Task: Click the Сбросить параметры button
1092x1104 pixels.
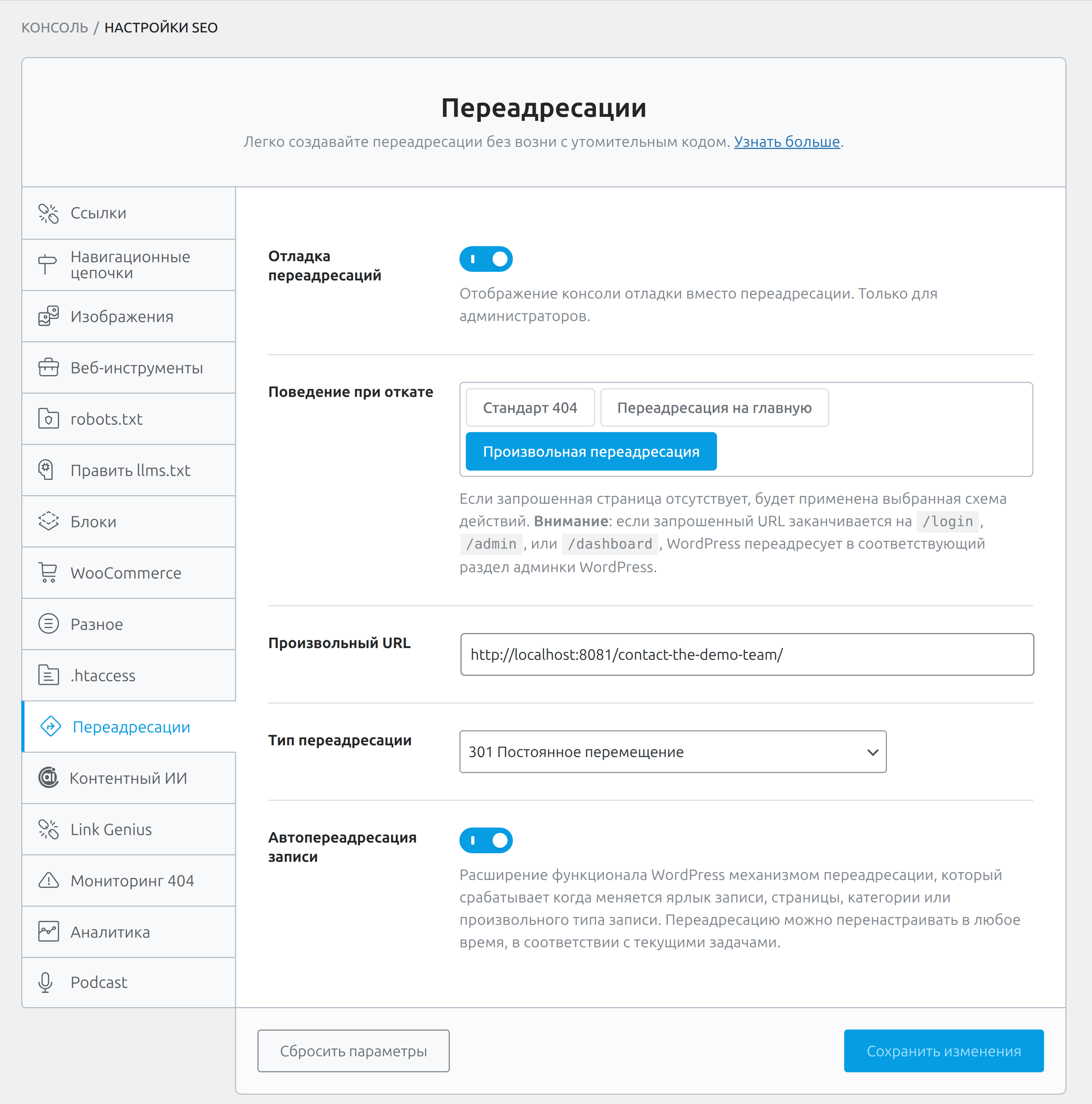Action: 353,1052
